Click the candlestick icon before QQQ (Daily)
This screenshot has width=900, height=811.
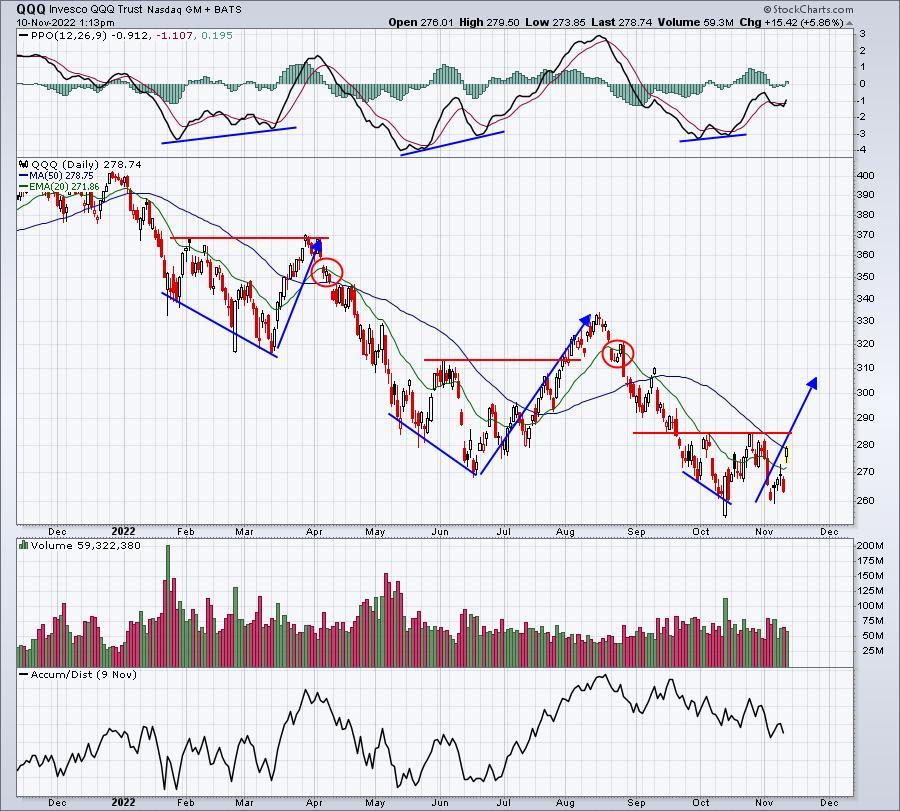pos(24,164)
